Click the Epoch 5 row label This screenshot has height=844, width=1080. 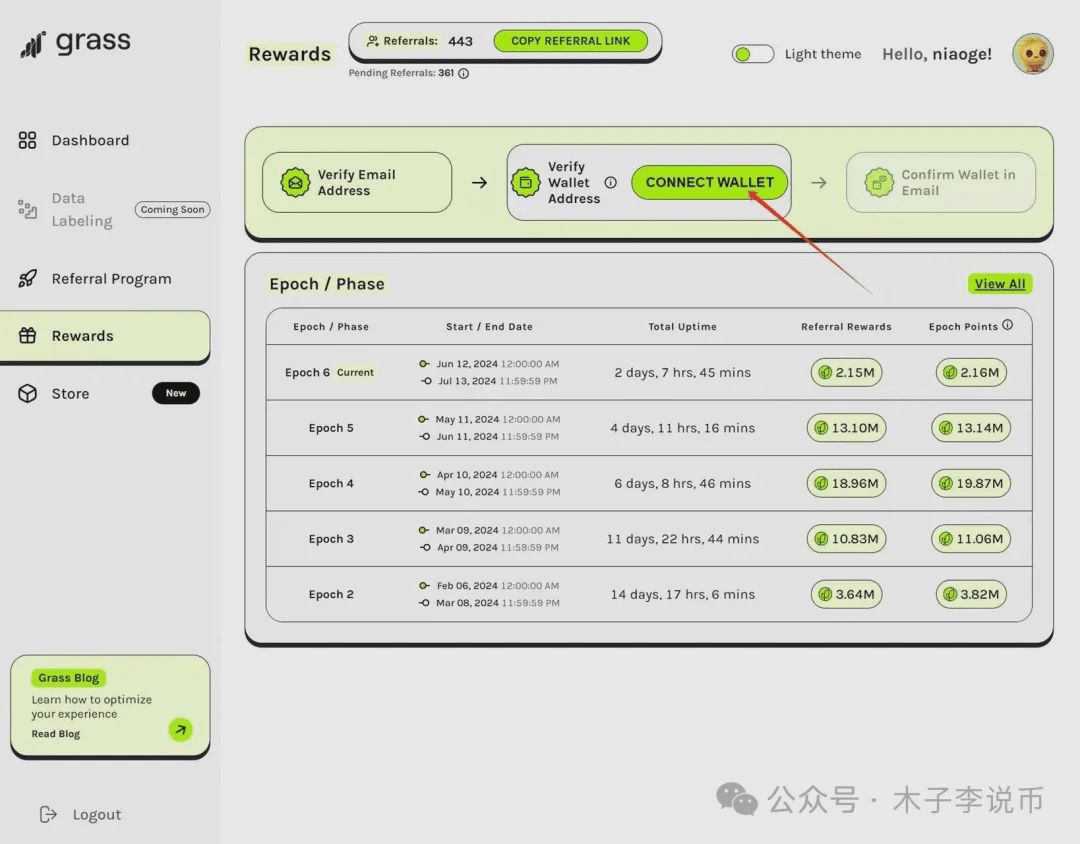(x=331, y=428)
